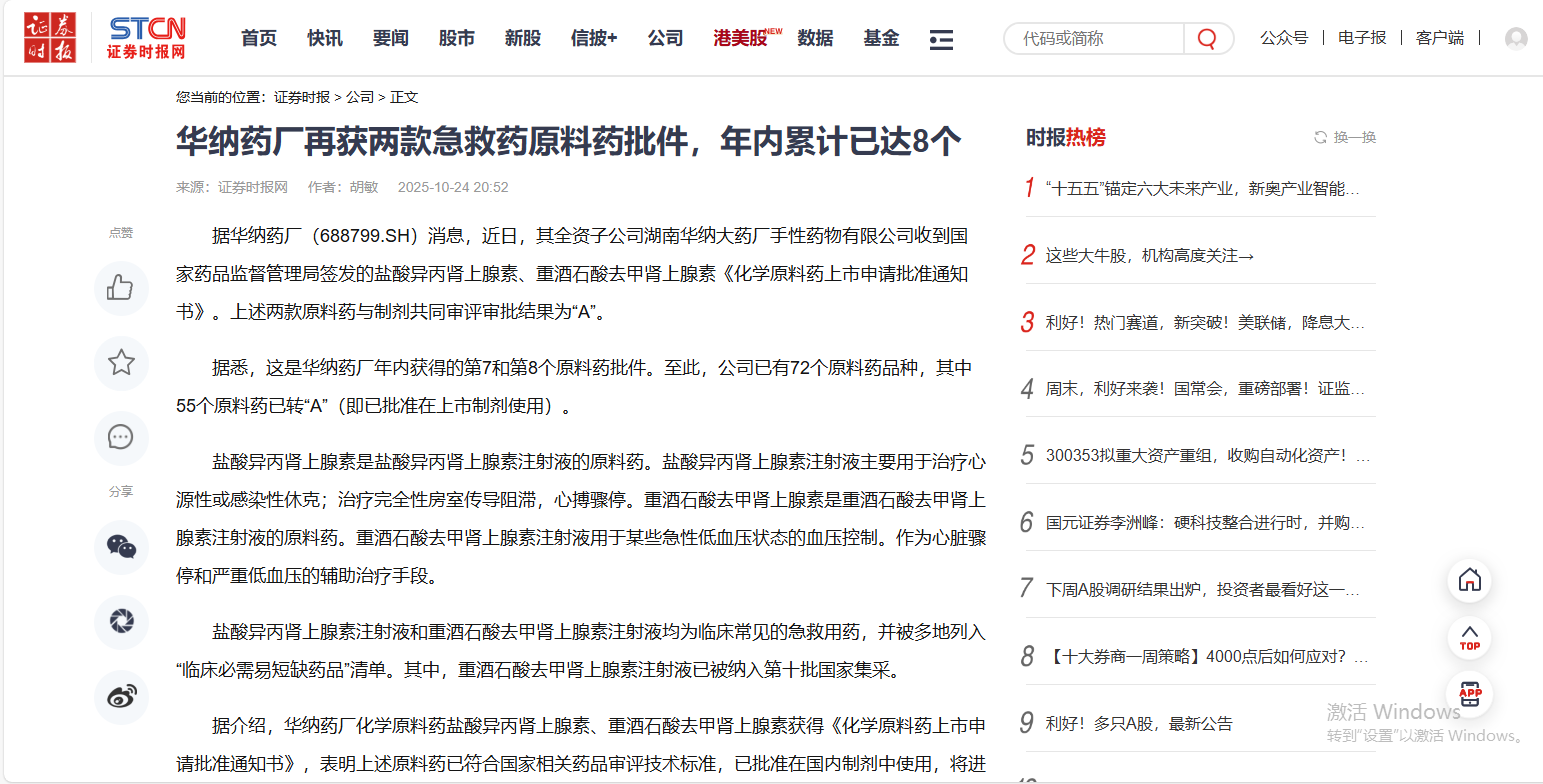Click the floating home shortcut icon
The height and width of the screenshot is (784, 1543).
[x=1469, y=580]
